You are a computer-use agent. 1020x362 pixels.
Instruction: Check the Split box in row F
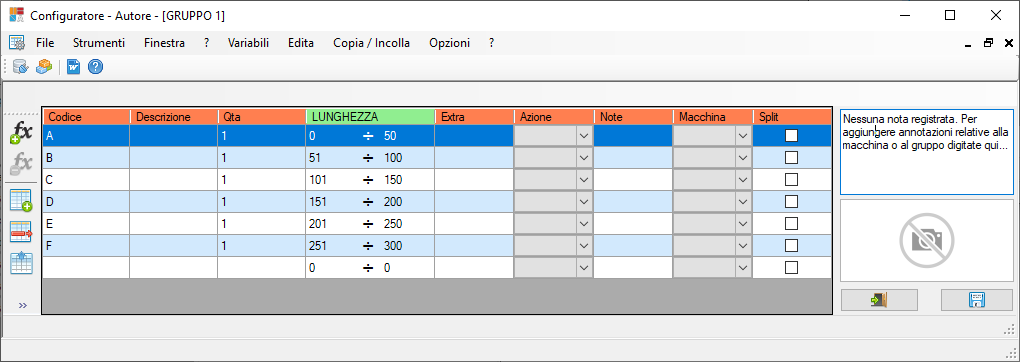point(791,245)
